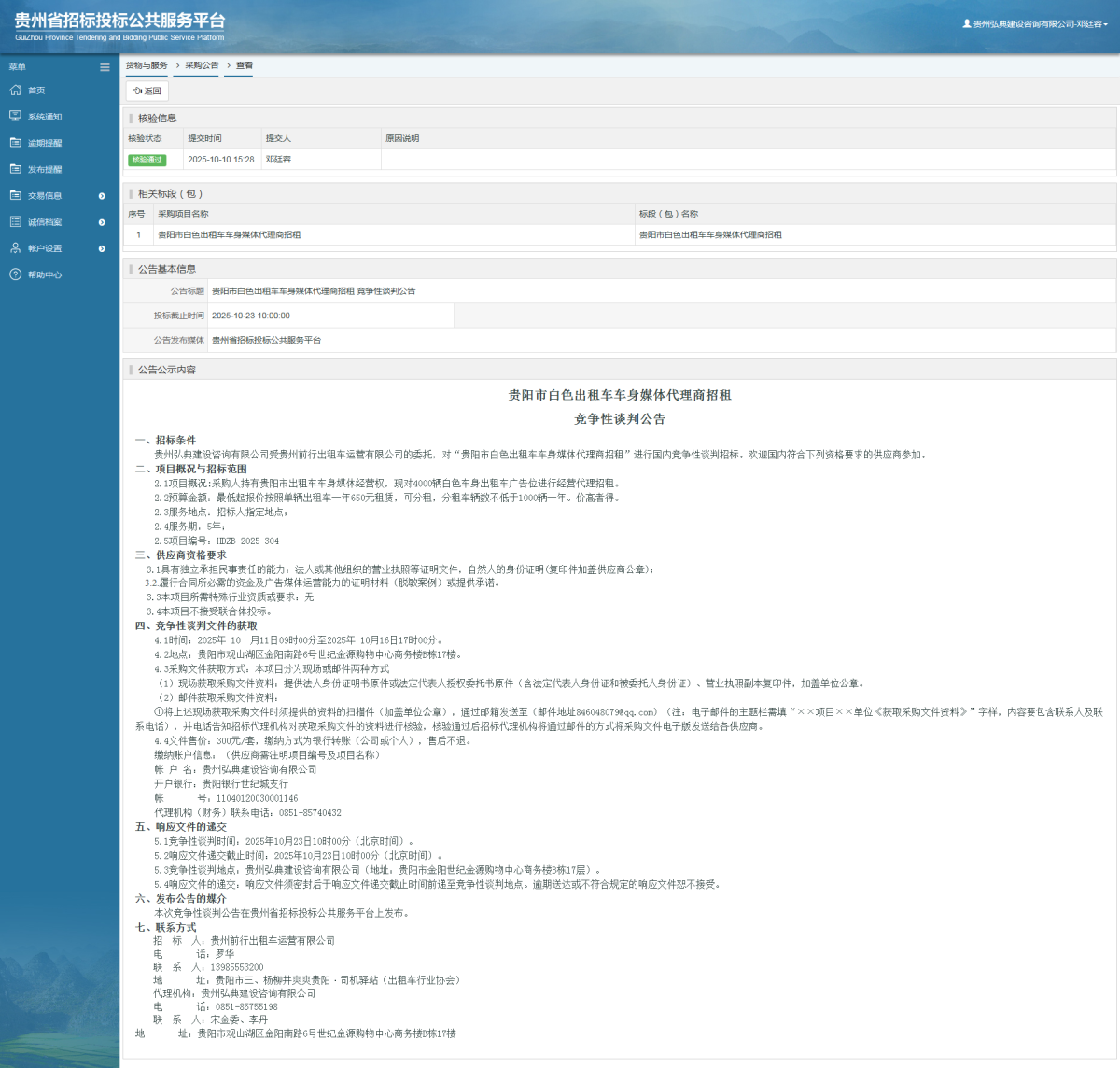Screen dimensions: 1120x1068
Task: Collapse the sidebar with the hamburger icon
Action: (x=105, y=67)
